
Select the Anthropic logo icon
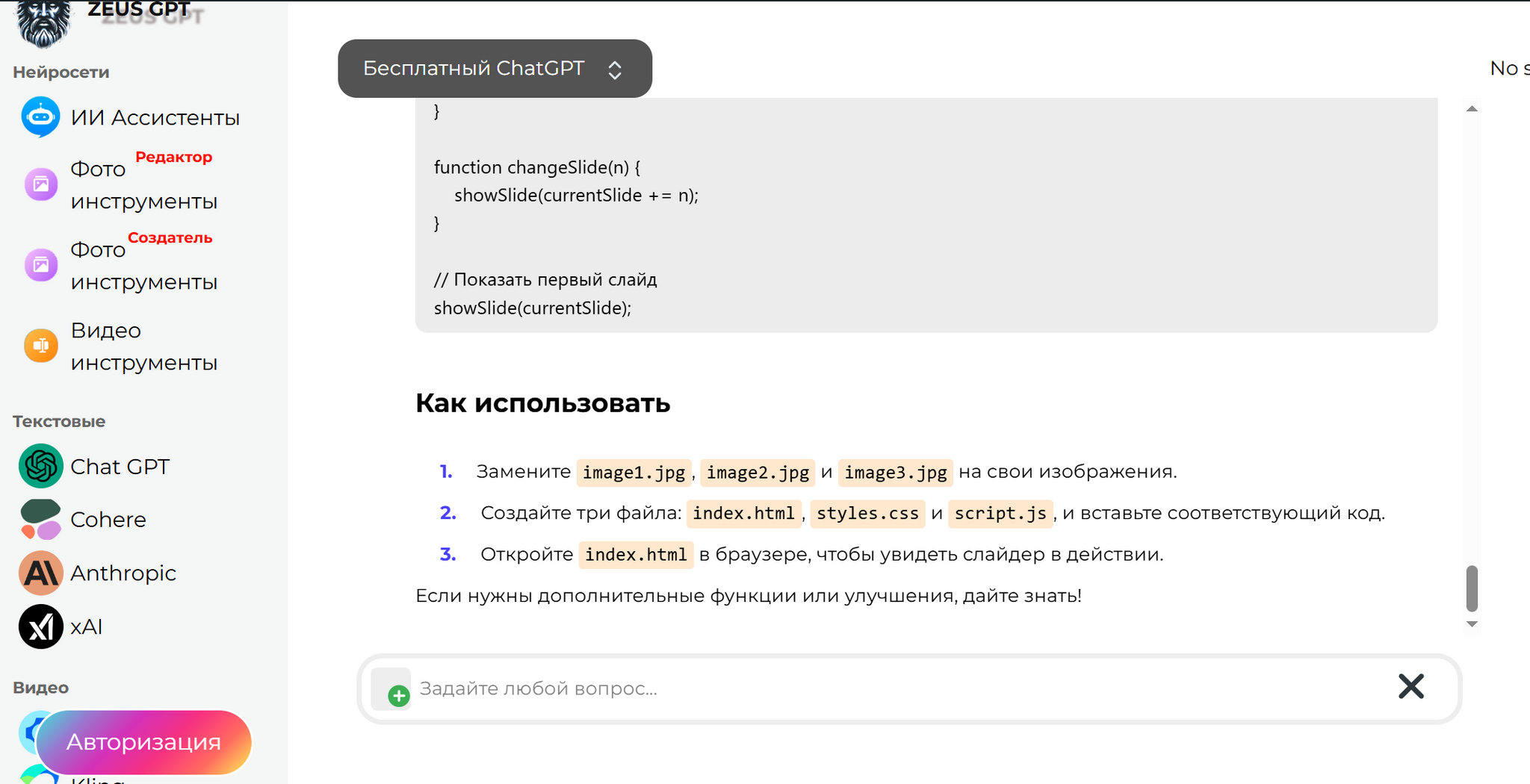[40, 573]
